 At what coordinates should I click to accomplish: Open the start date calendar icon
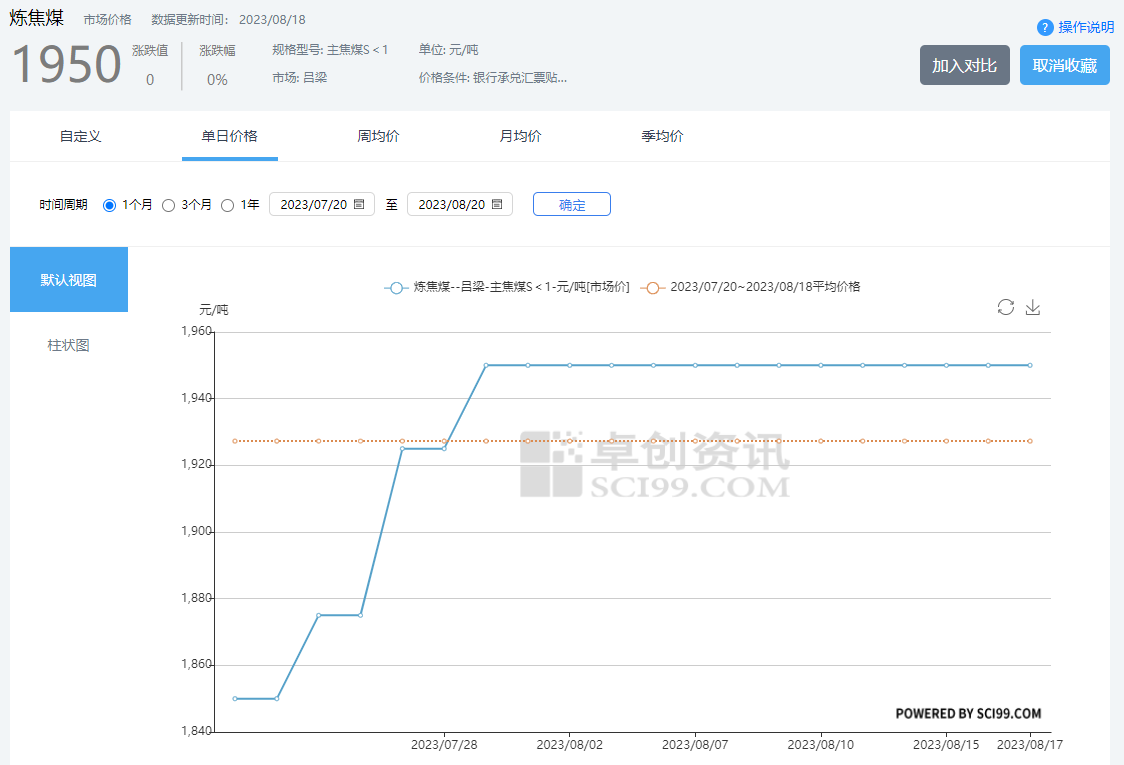pos(359,204)
